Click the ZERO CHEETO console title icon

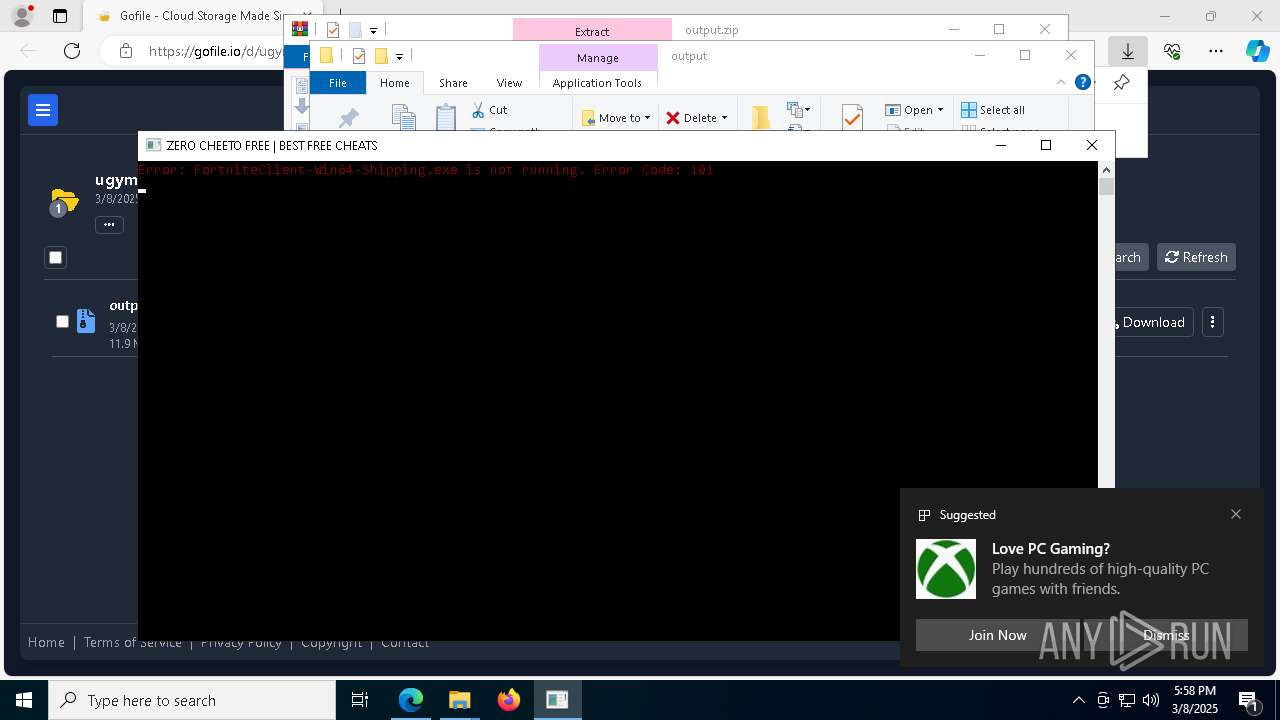[x=153, y=145]
